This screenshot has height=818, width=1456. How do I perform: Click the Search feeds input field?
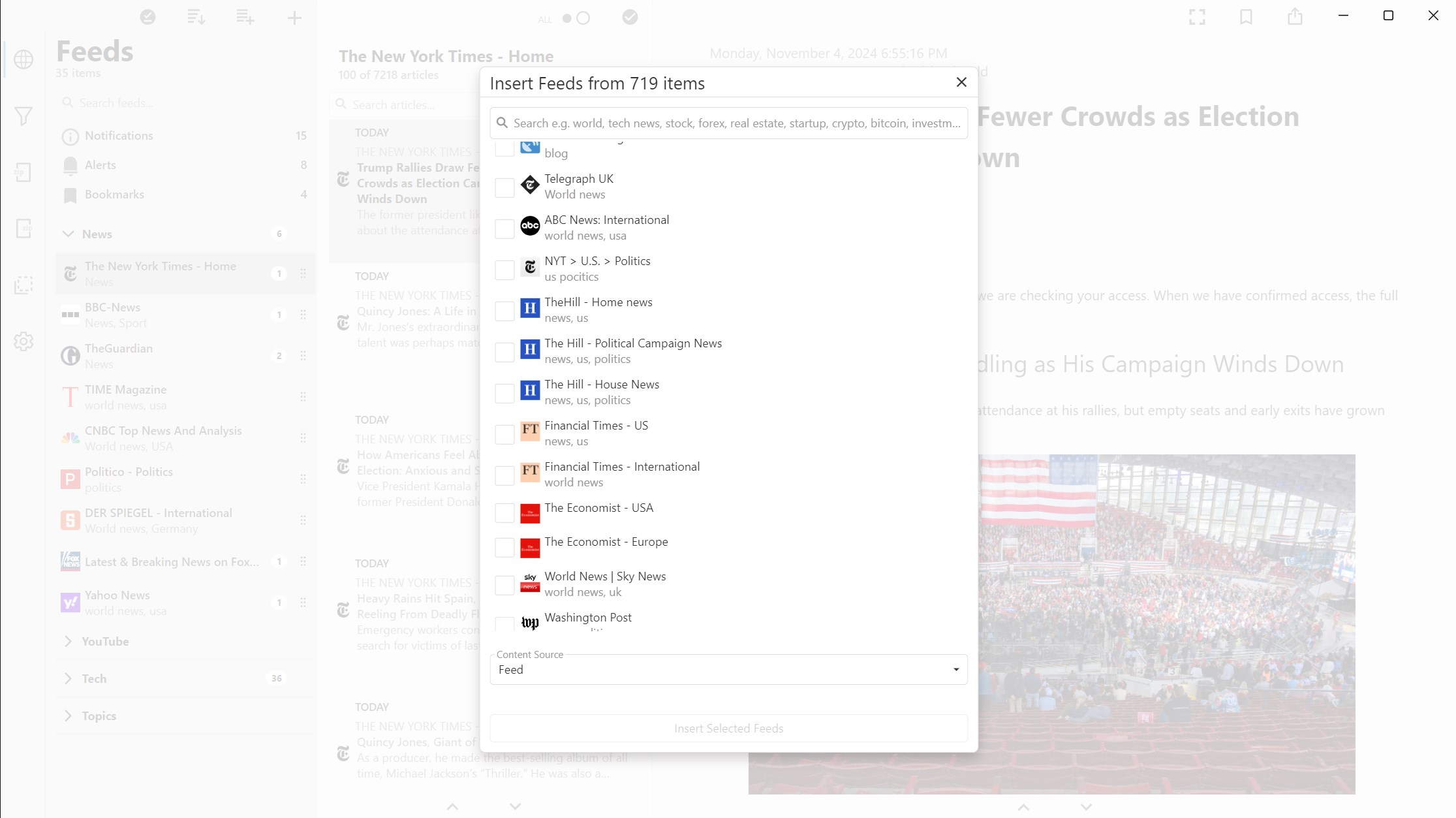coord(183,102)
